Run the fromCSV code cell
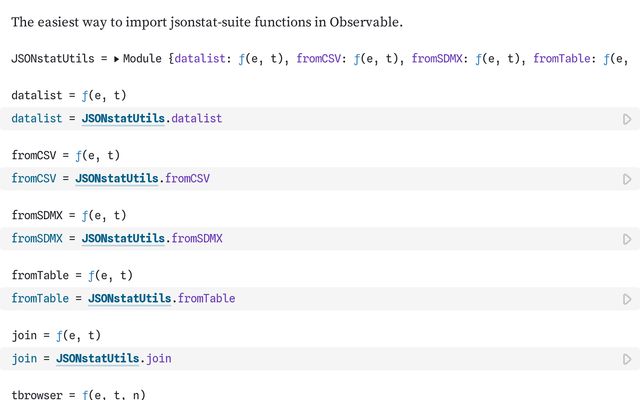The width and height of the screenshot is (640, 400). click(x=627, y=179)
